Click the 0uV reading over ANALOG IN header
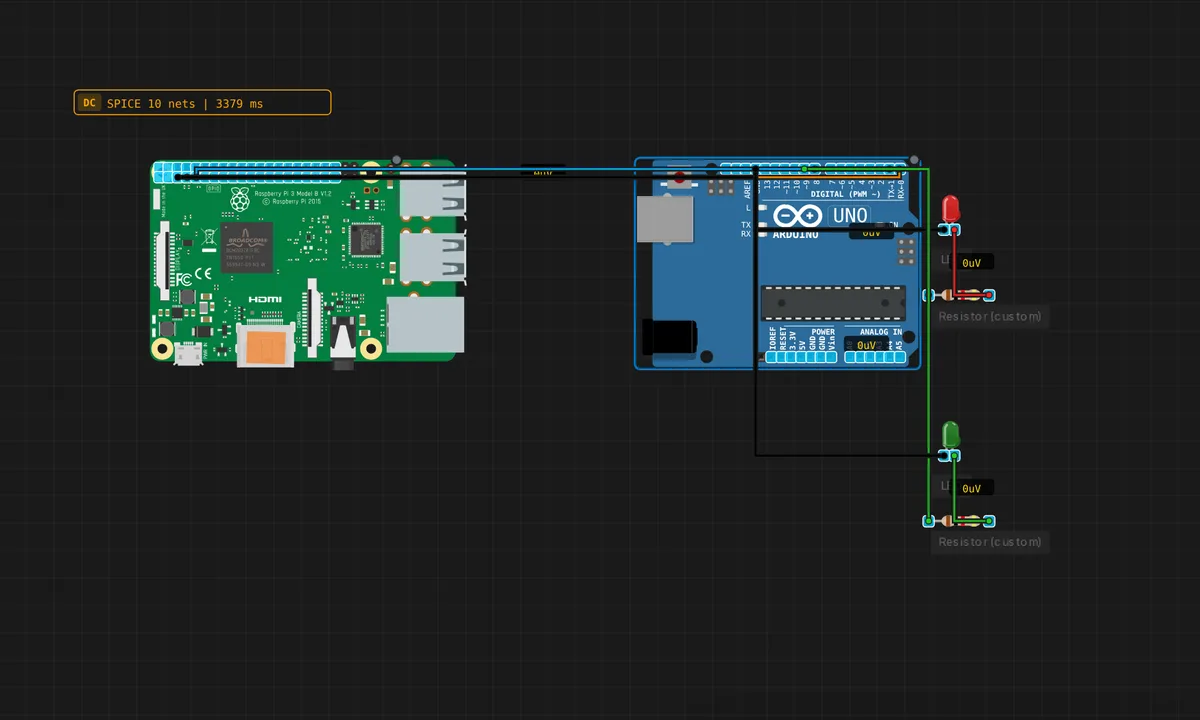The image size is (1200, 720). (x=866, y=345)
